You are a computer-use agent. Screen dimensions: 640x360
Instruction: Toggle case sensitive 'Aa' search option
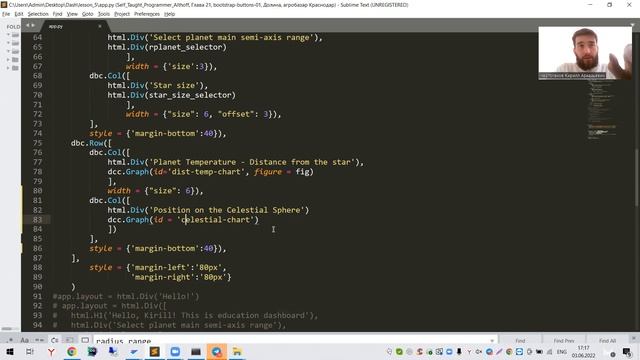point(24,340)
